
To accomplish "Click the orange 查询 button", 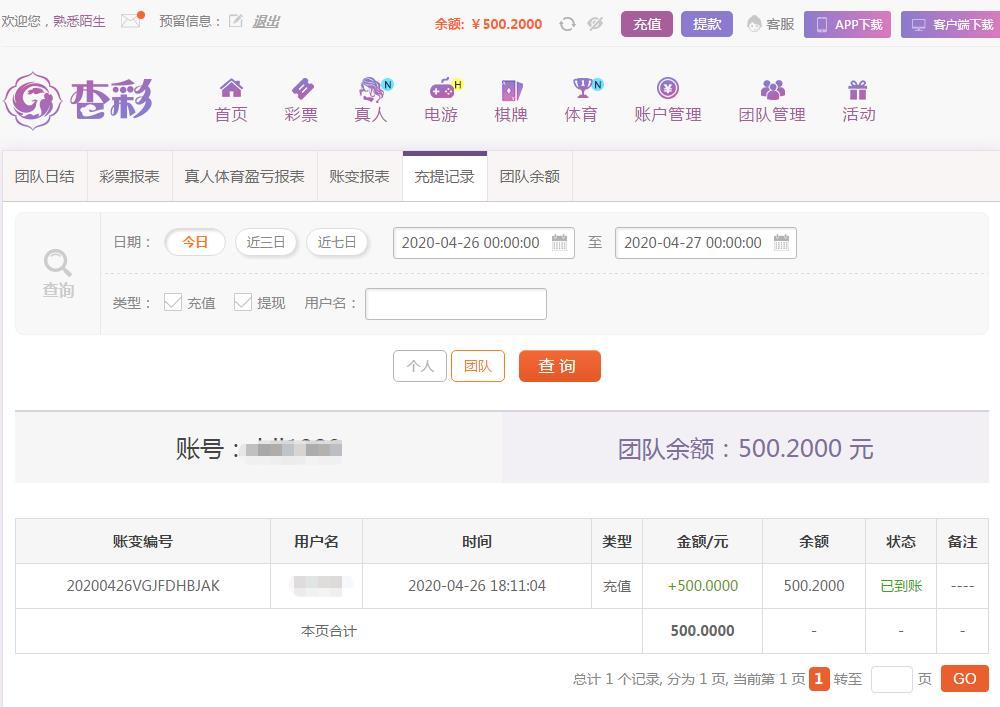I will tap(559, 366).
